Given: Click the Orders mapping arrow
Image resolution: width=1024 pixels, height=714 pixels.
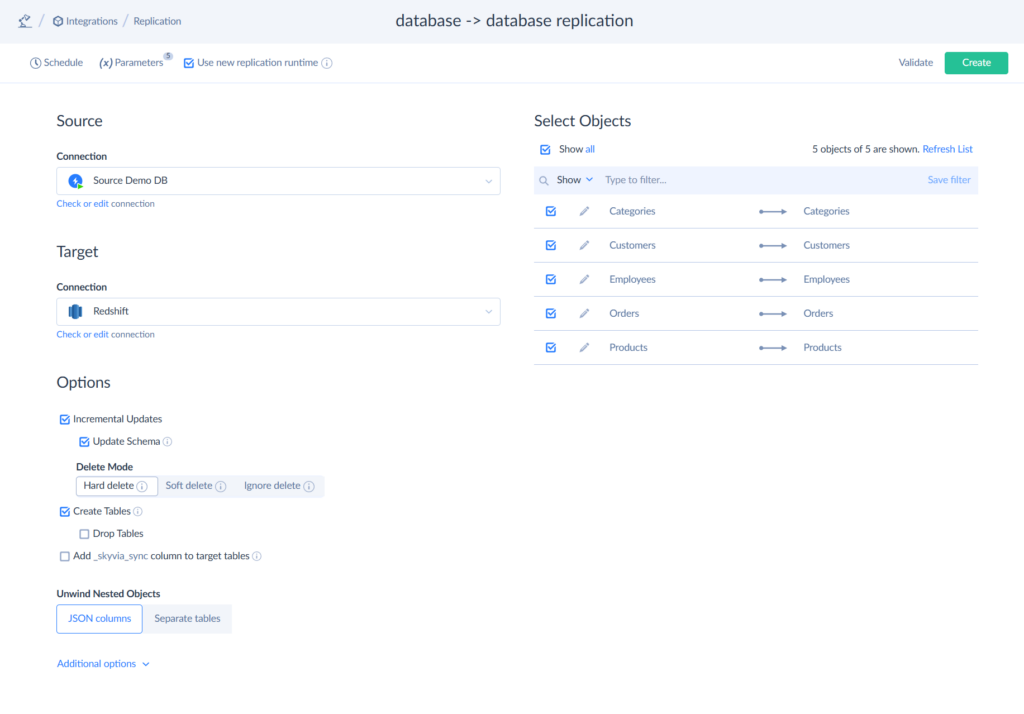Looking at the screenshot, I should [773, 314].
